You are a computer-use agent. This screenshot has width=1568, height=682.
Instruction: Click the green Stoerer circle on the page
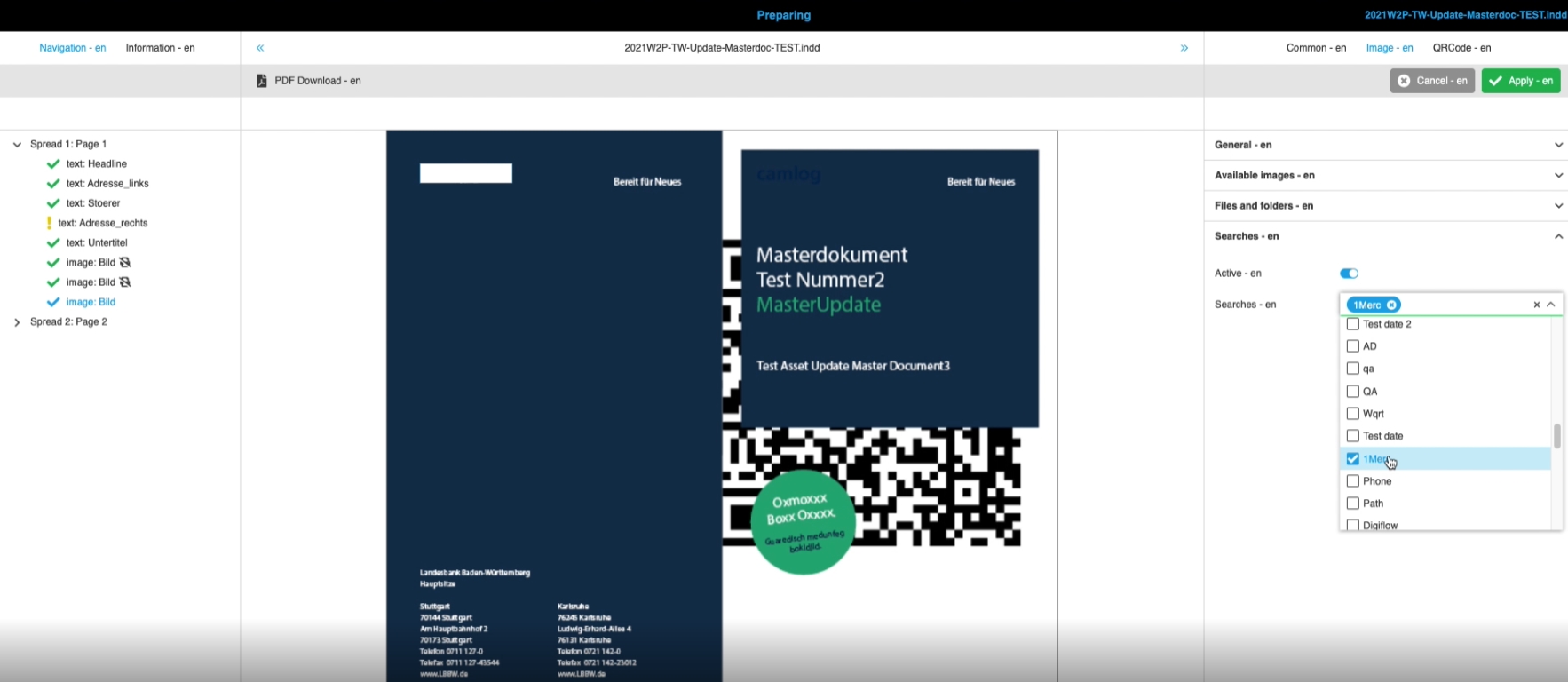pyautogui.click(x=803, y=522)
